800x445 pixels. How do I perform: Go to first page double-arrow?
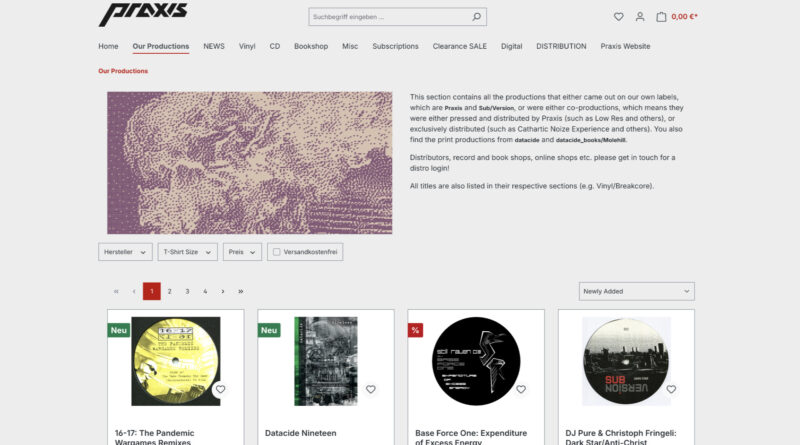pos(116,291)
